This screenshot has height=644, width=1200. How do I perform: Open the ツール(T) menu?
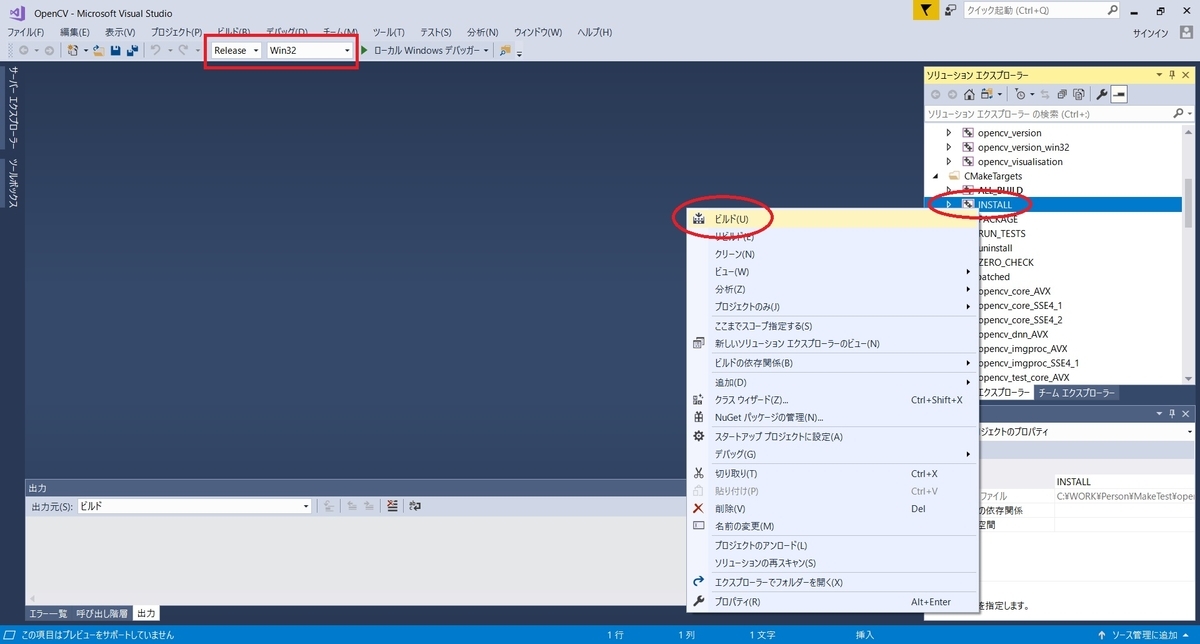(387, 32)
